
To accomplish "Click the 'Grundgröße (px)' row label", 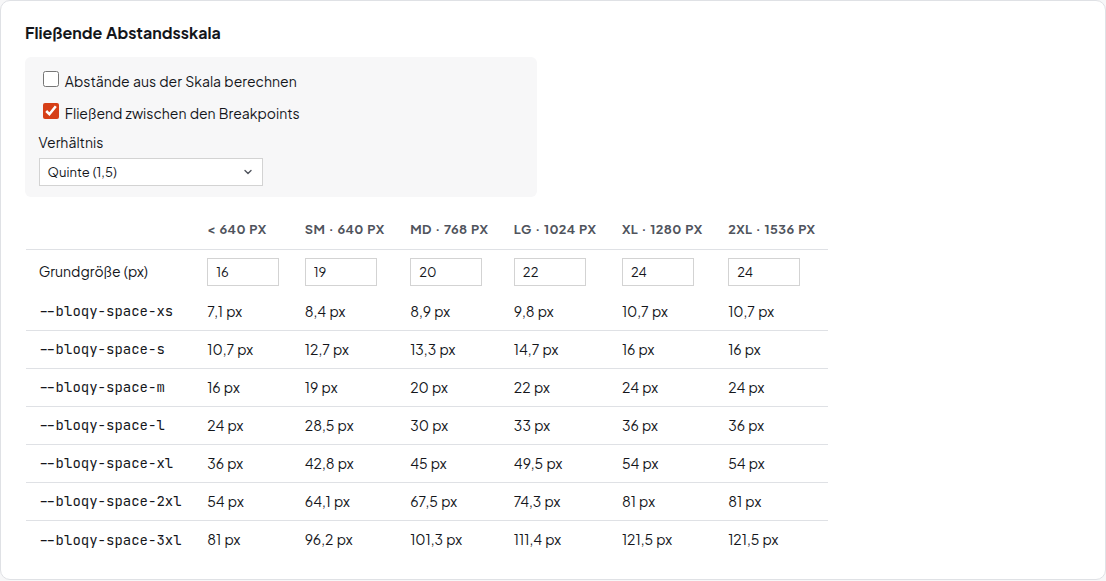I will [x=94, y=272].
